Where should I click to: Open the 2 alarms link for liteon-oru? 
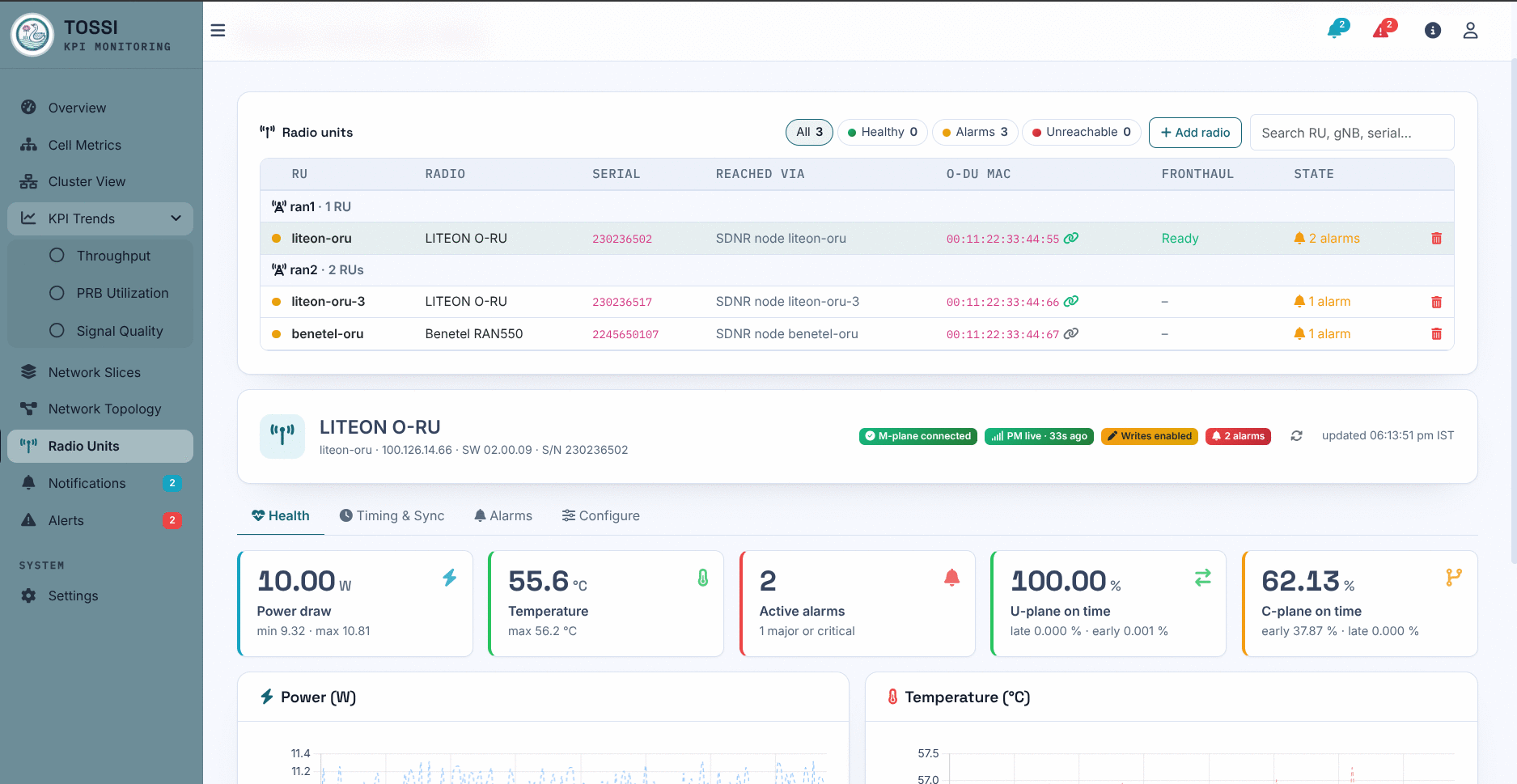(x=1327, y=239)
